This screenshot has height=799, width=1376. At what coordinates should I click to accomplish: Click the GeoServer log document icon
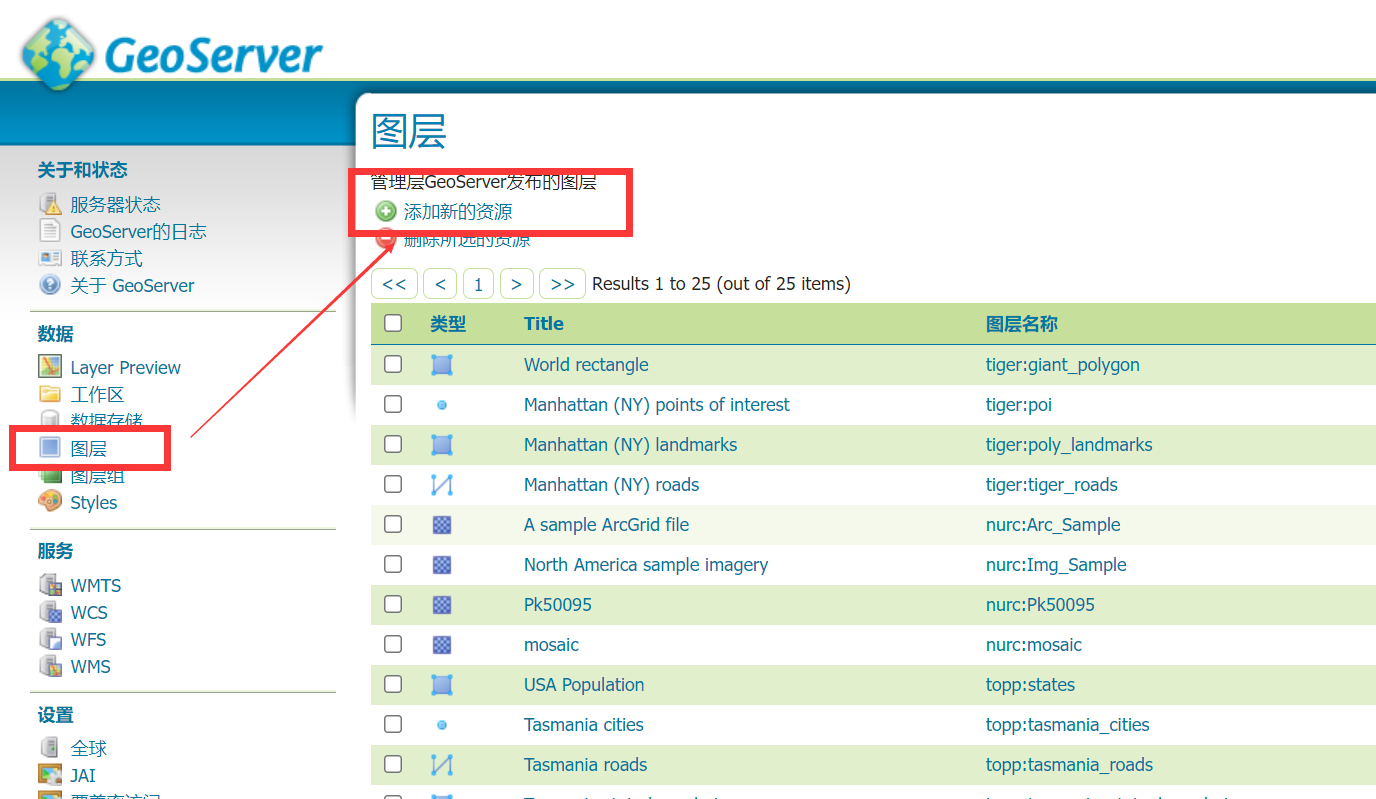(50, 231)
